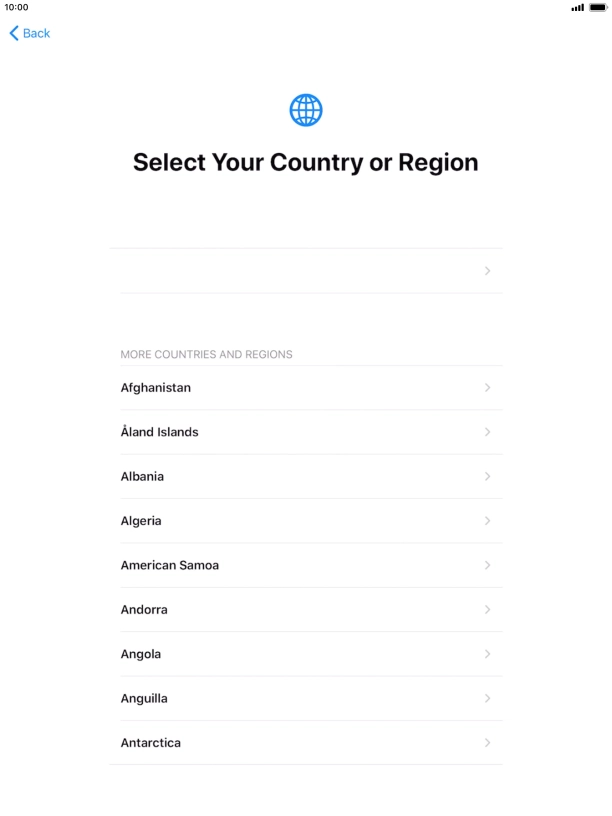
Task: Click the chevron beside Albania
Action: (x=487, y=477)
